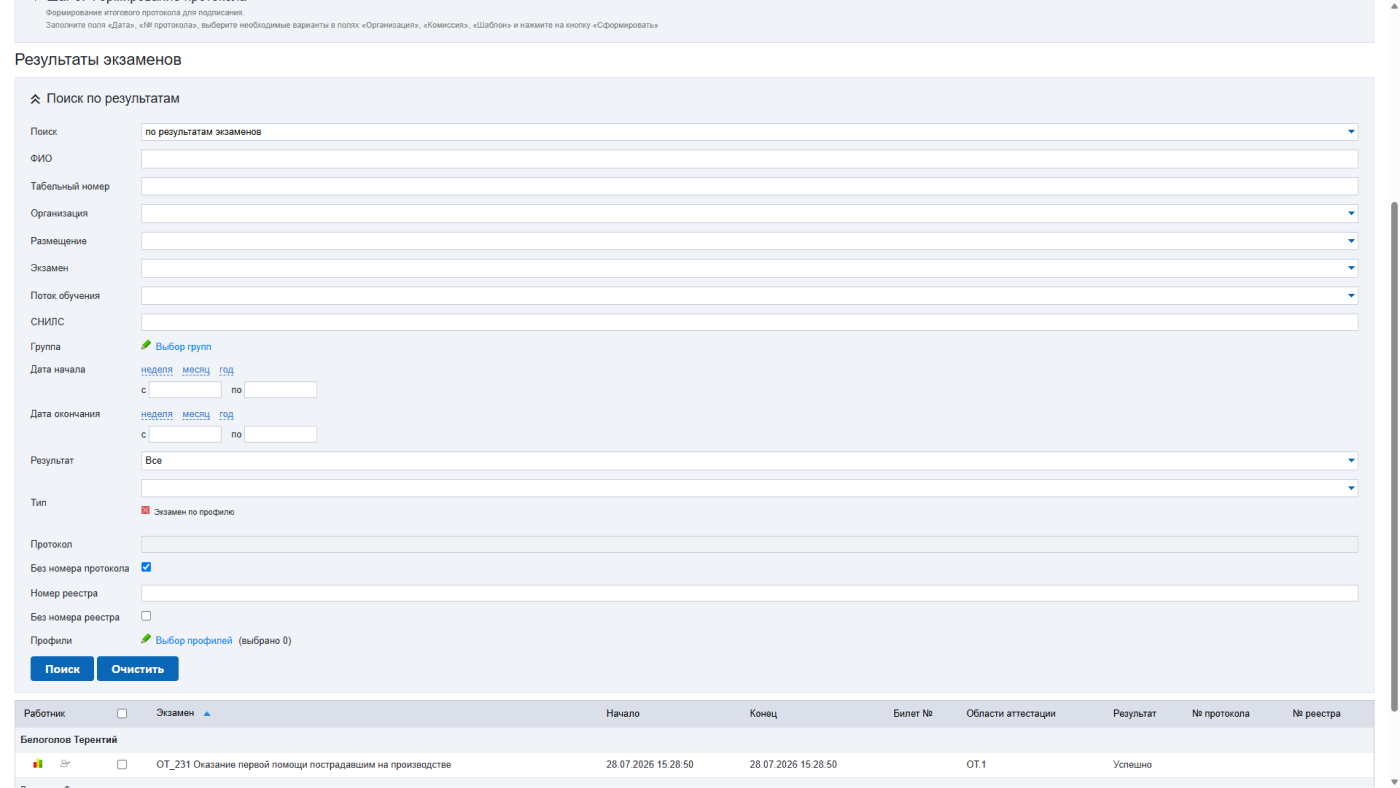Click the ФИО input field

[749, 159]
